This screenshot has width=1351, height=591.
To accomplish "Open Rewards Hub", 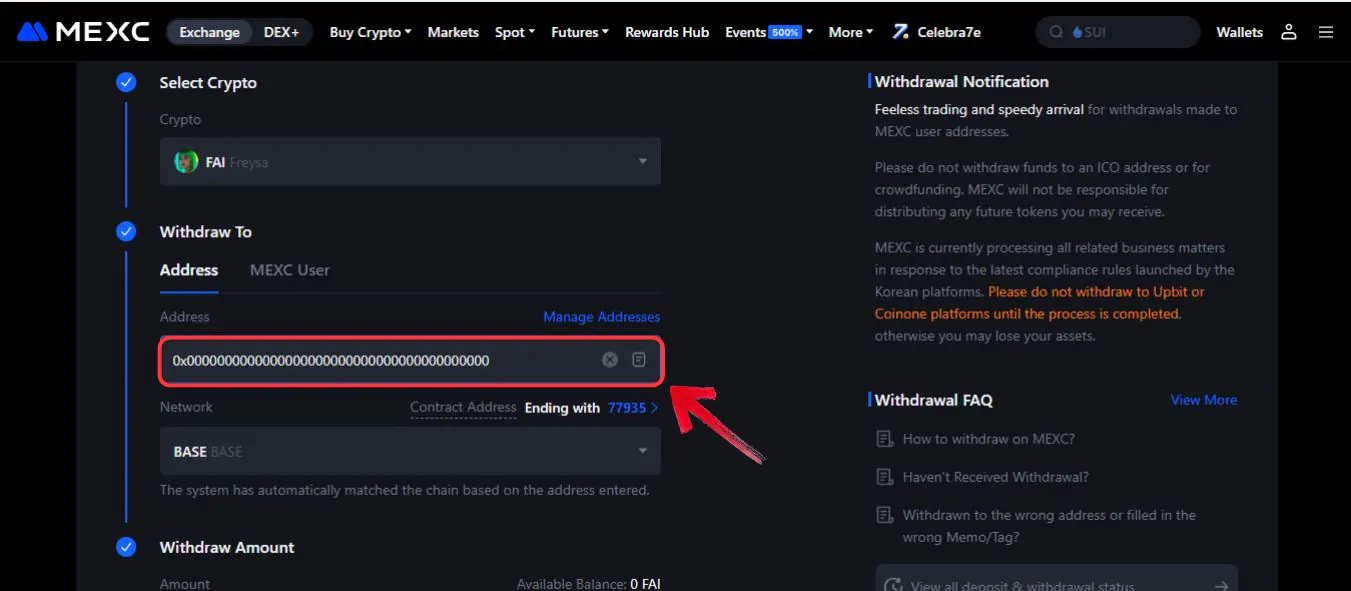I will [667, 32].
